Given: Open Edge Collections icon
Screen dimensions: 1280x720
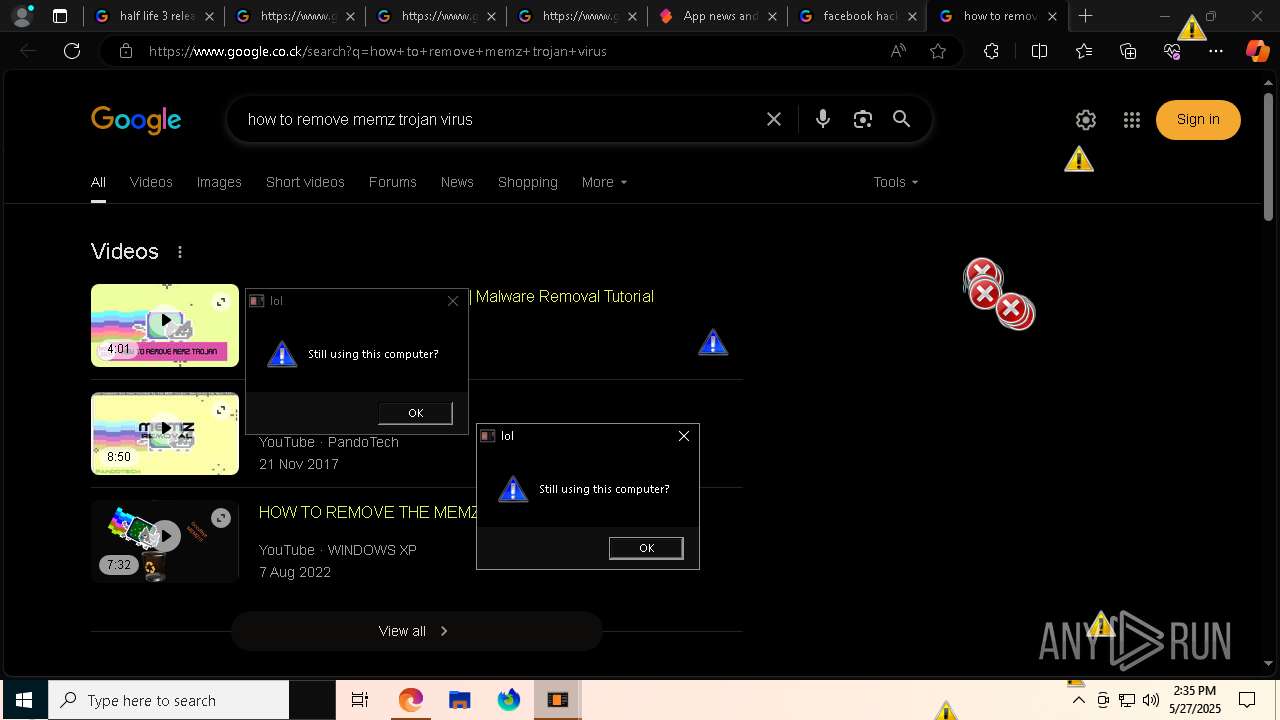Looking at the screenshot, I should tap(1128, 51).
